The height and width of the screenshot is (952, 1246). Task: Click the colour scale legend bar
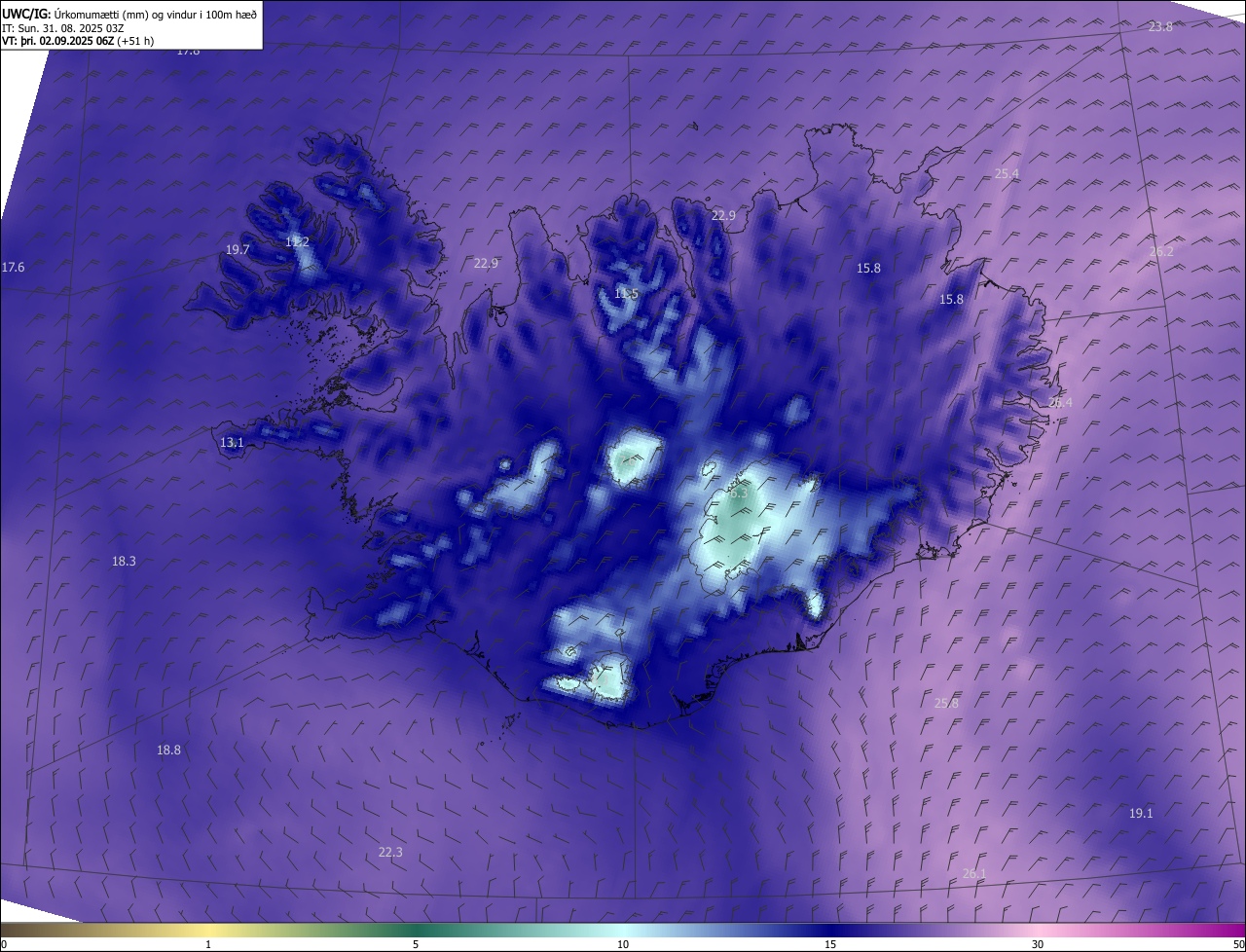623,930
